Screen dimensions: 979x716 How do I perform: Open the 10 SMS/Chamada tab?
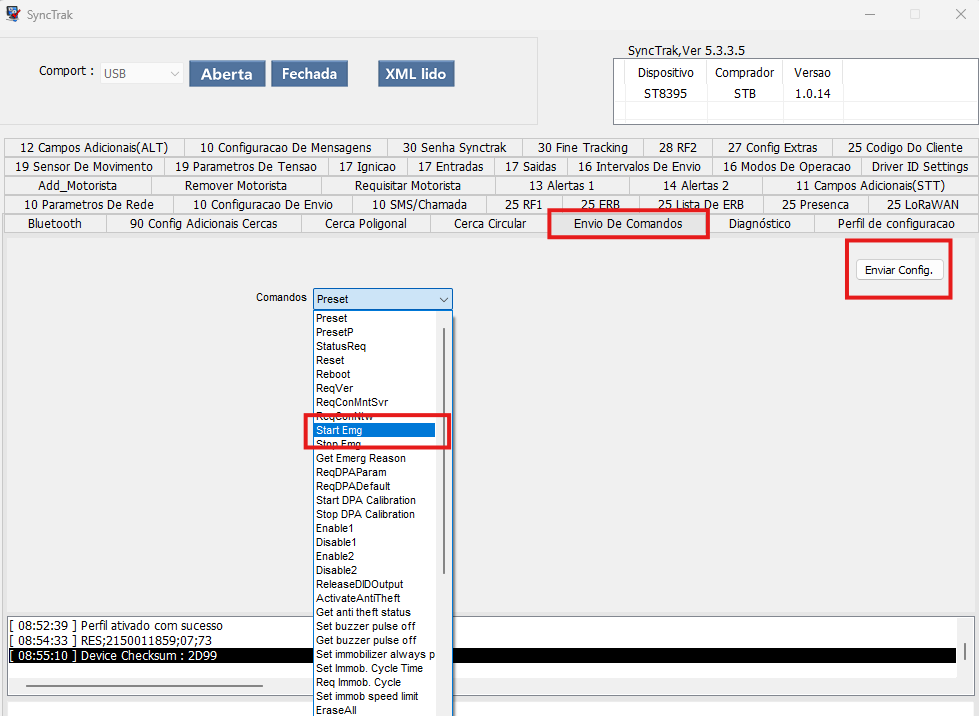pos(420,205)
